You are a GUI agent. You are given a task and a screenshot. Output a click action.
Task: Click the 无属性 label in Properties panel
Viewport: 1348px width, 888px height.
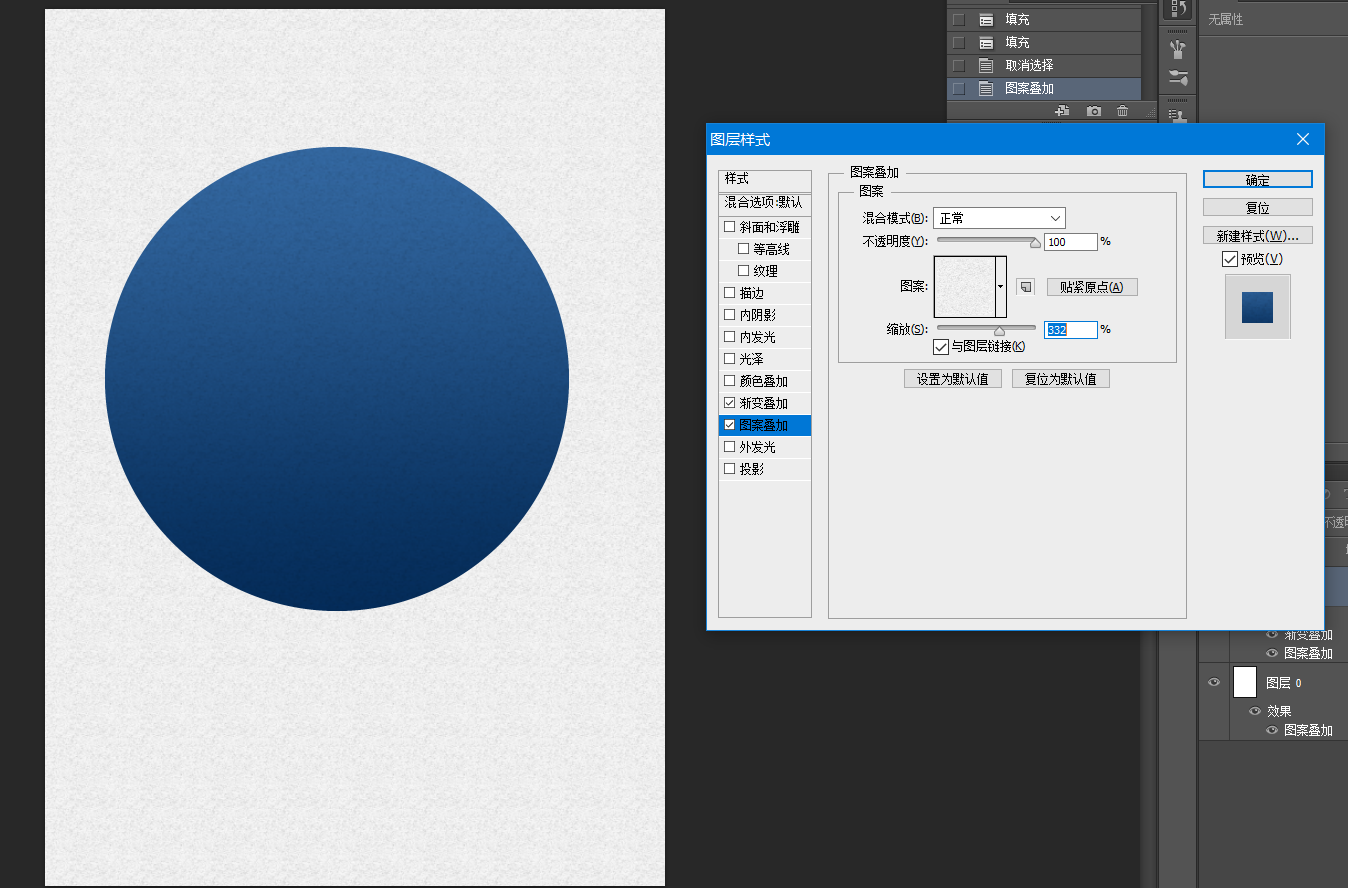point(1226,19)
